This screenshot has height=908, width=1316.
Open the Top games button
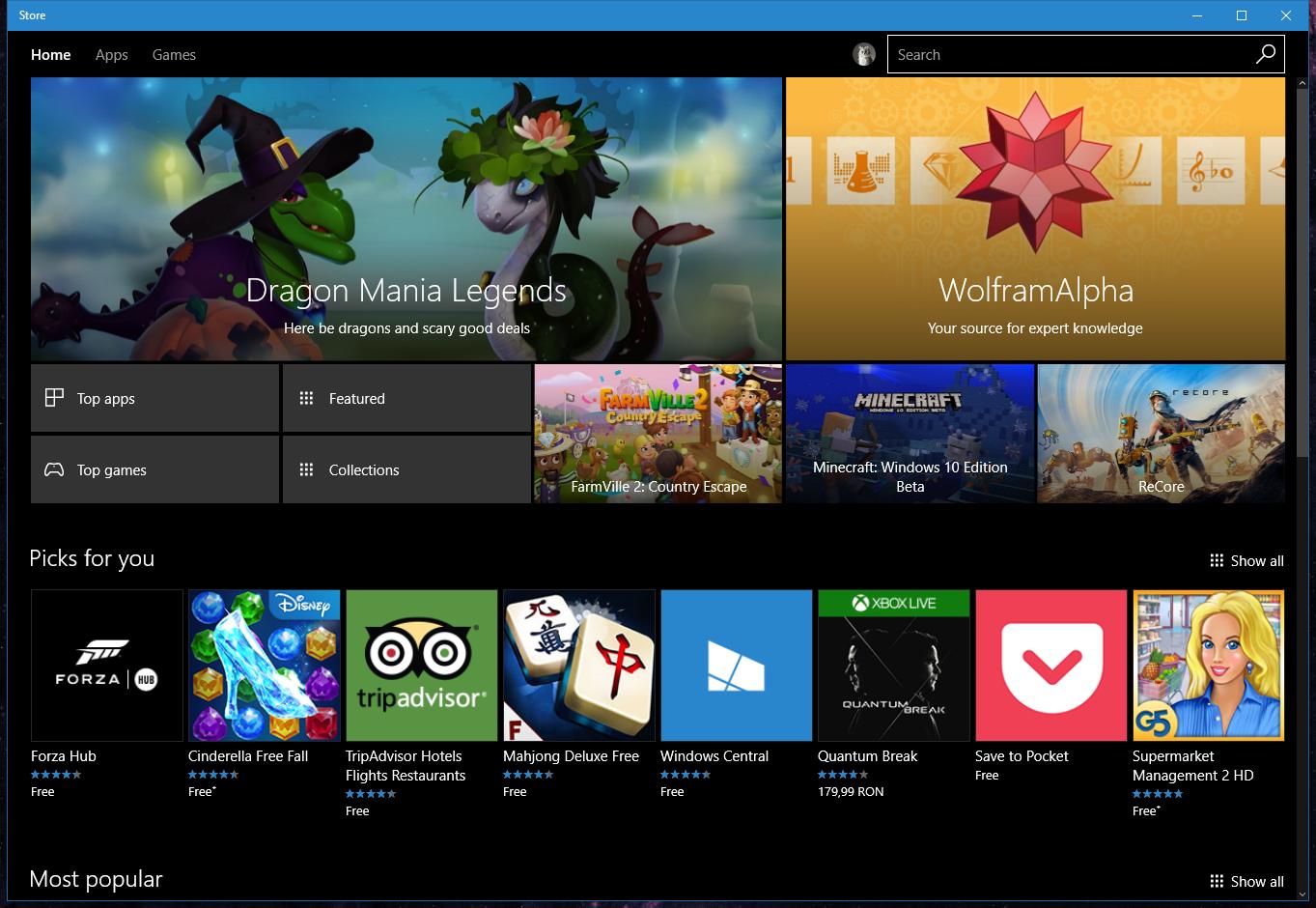tap(154, 469)
